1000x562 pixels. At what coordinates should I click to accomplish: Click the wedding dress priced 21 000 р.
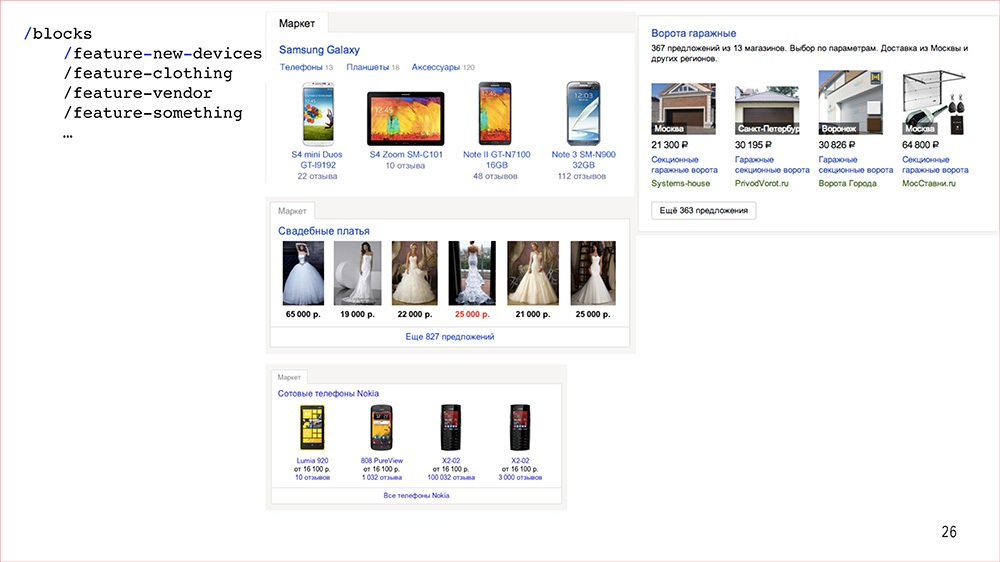coord(533,273)
